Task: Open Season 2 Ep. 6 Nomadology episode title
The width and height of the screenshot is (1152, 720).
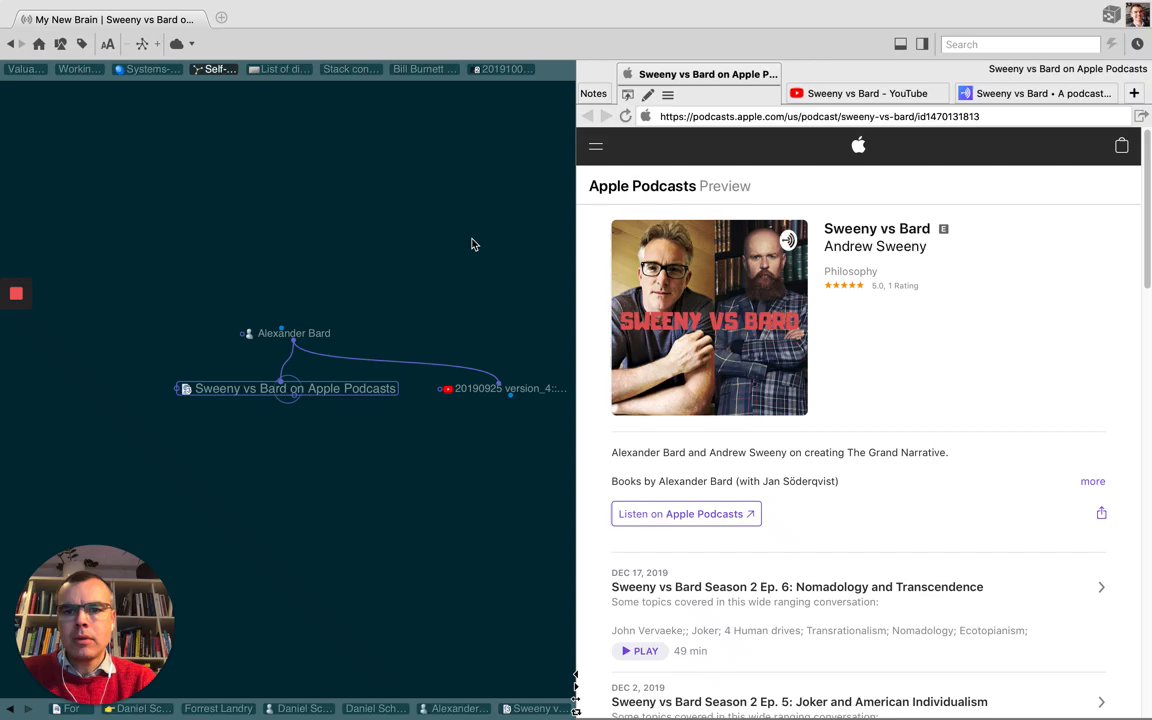Action: pyautogui.click(x=797, y=587)
